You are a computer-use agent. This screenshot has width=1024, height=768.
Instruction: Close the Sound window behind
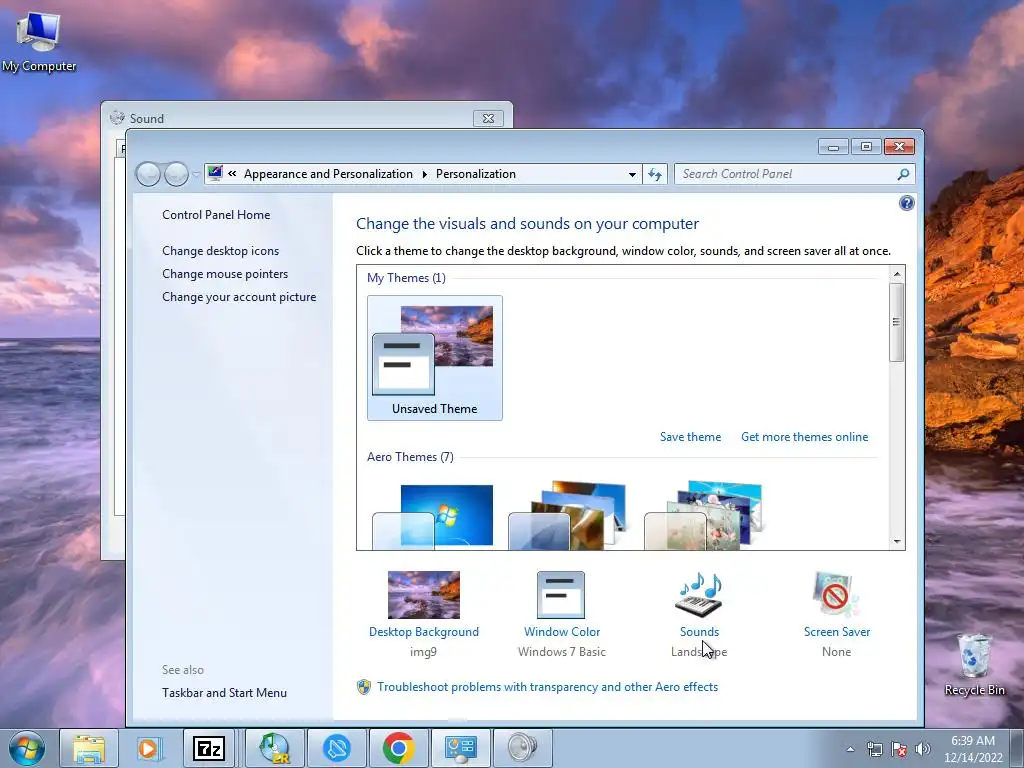tap(488, 118)
